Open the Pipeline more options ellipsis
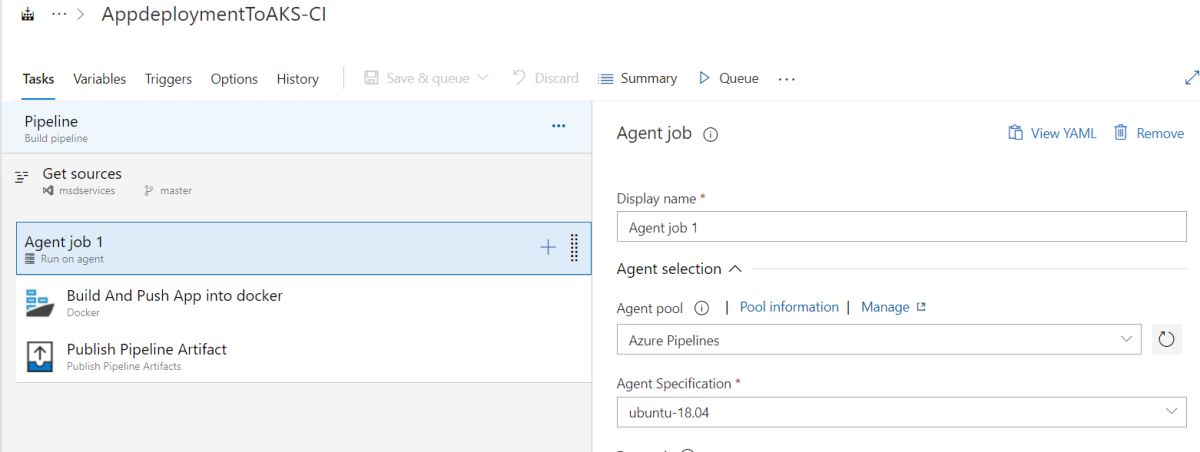Screen dimensions: 1200x452 click(558, 126)
